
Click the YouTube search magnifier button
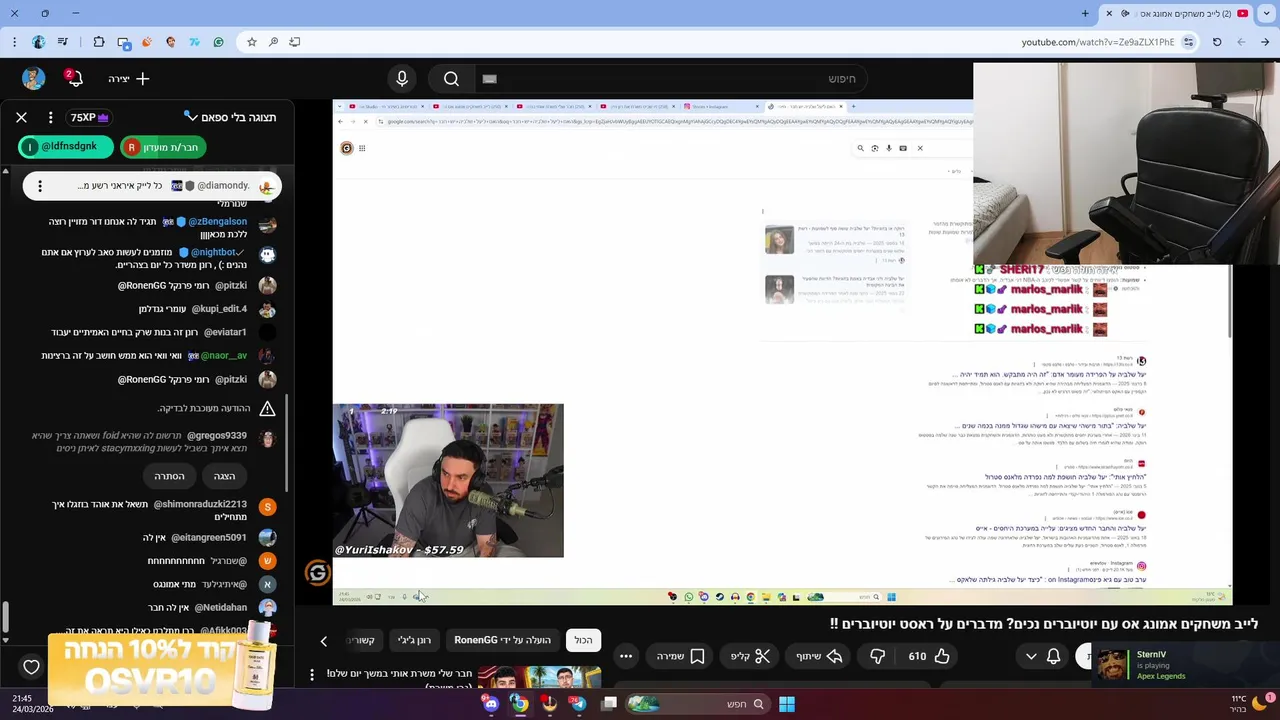tap(451, 79)
